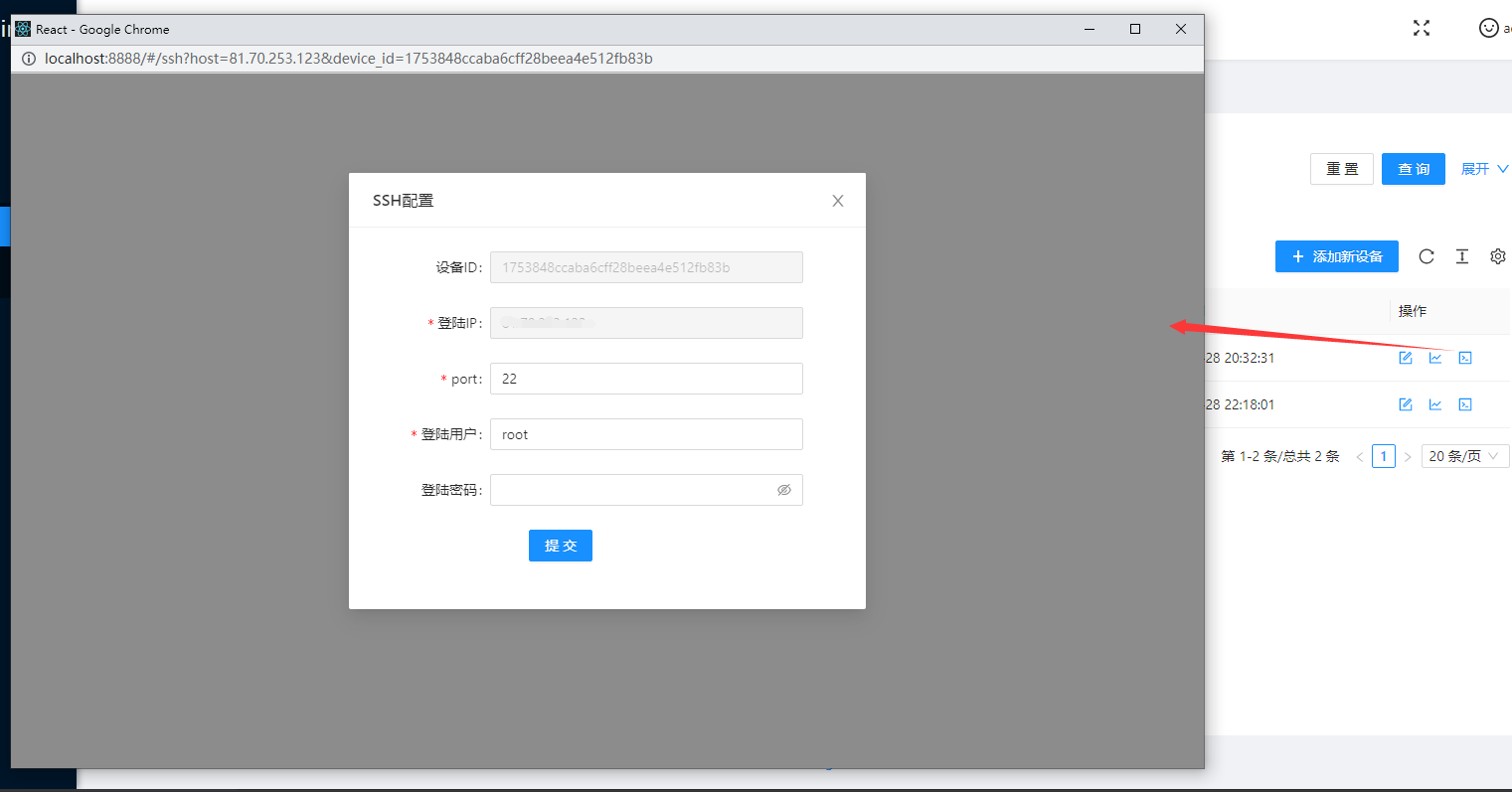Close the React Chrome window
Image resolution: width=1512 pixels, height=792 pixels.
click(1181, 29)
